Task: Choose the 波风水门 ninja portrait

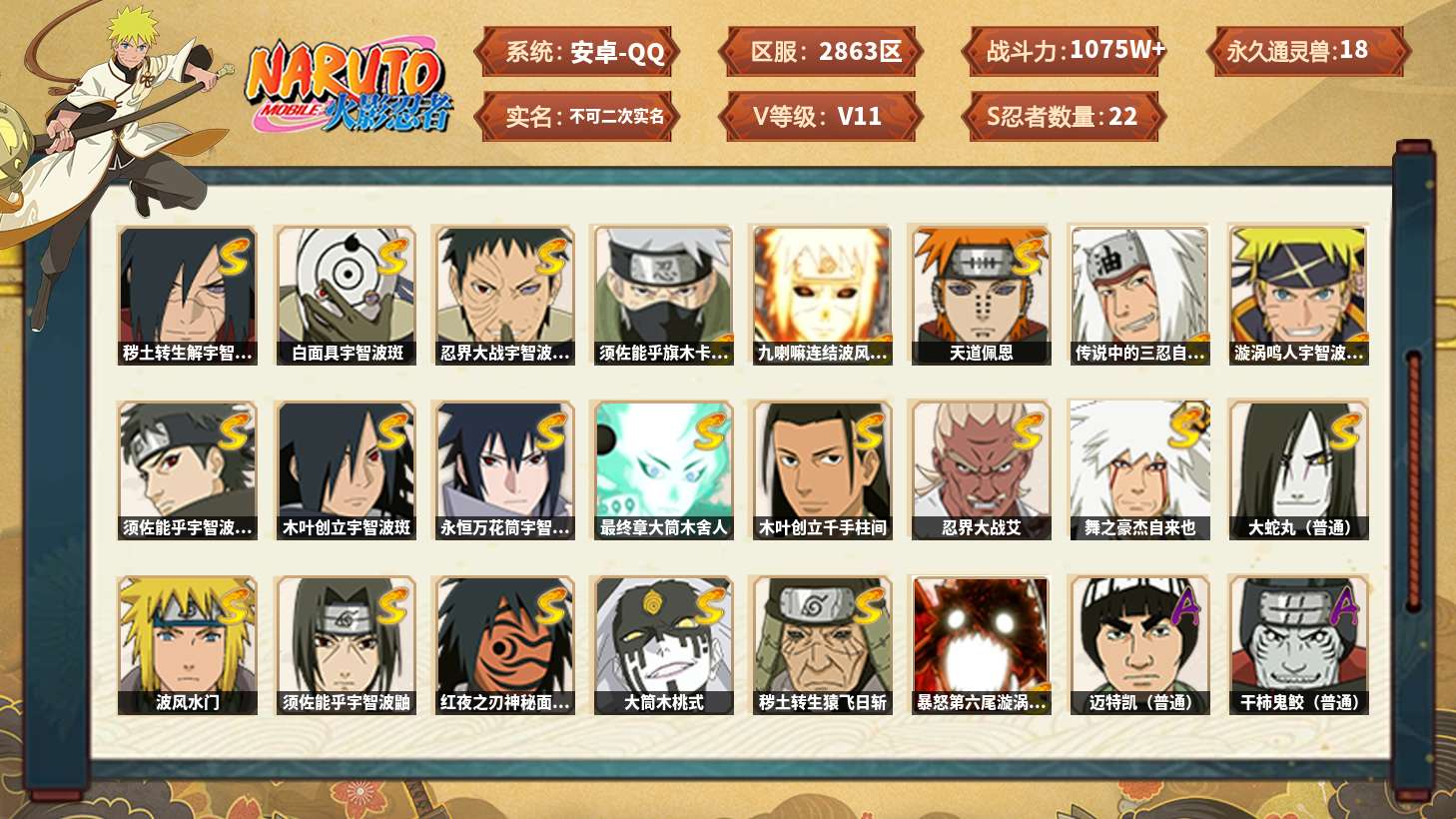Action: click(188, 645)
